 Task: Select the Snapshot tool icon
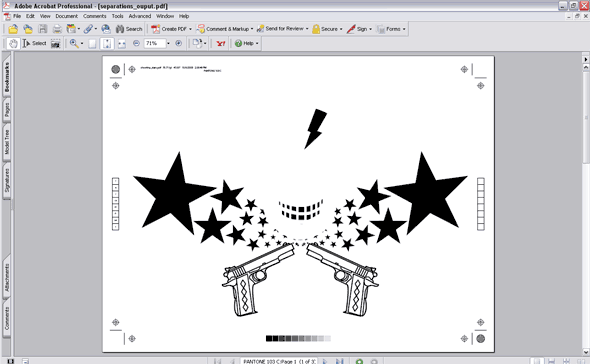(55, 44)
